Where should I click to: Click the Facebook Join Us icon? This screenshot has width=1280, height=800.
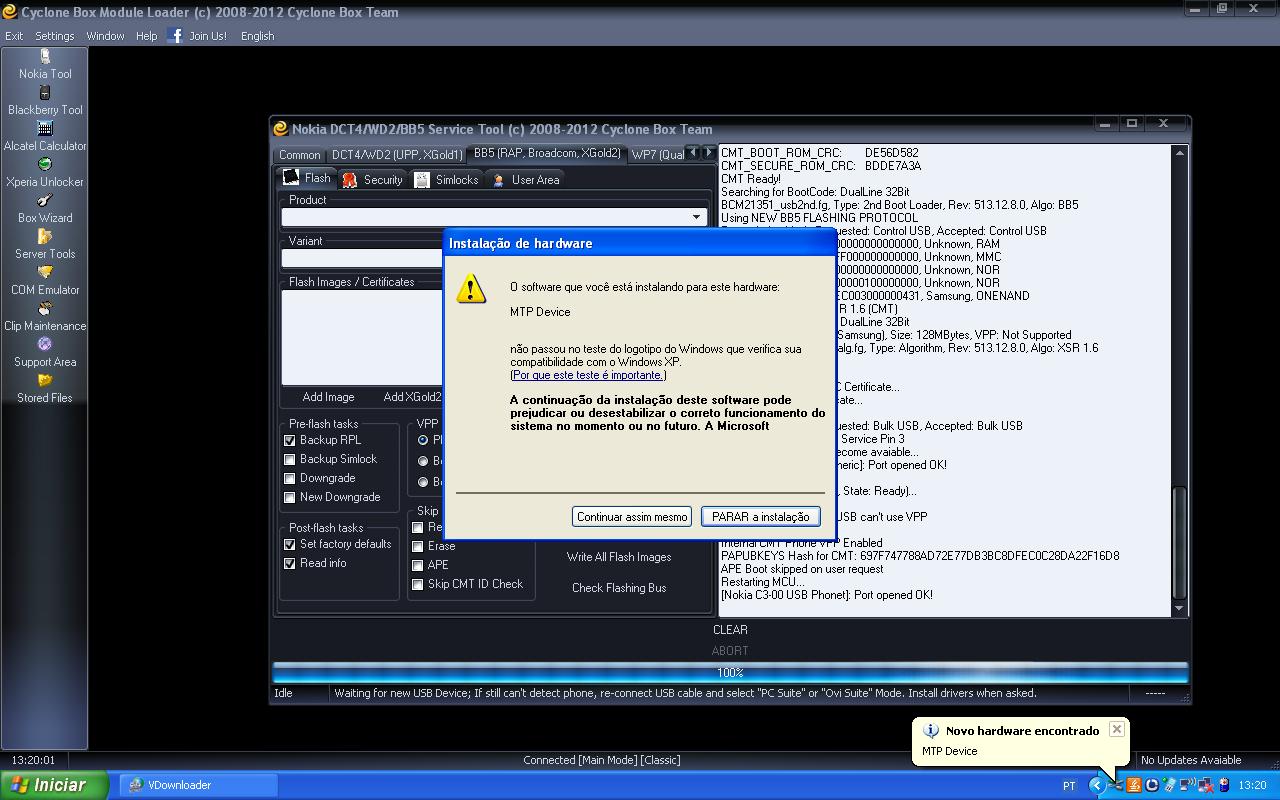click(x=175, y=35)
